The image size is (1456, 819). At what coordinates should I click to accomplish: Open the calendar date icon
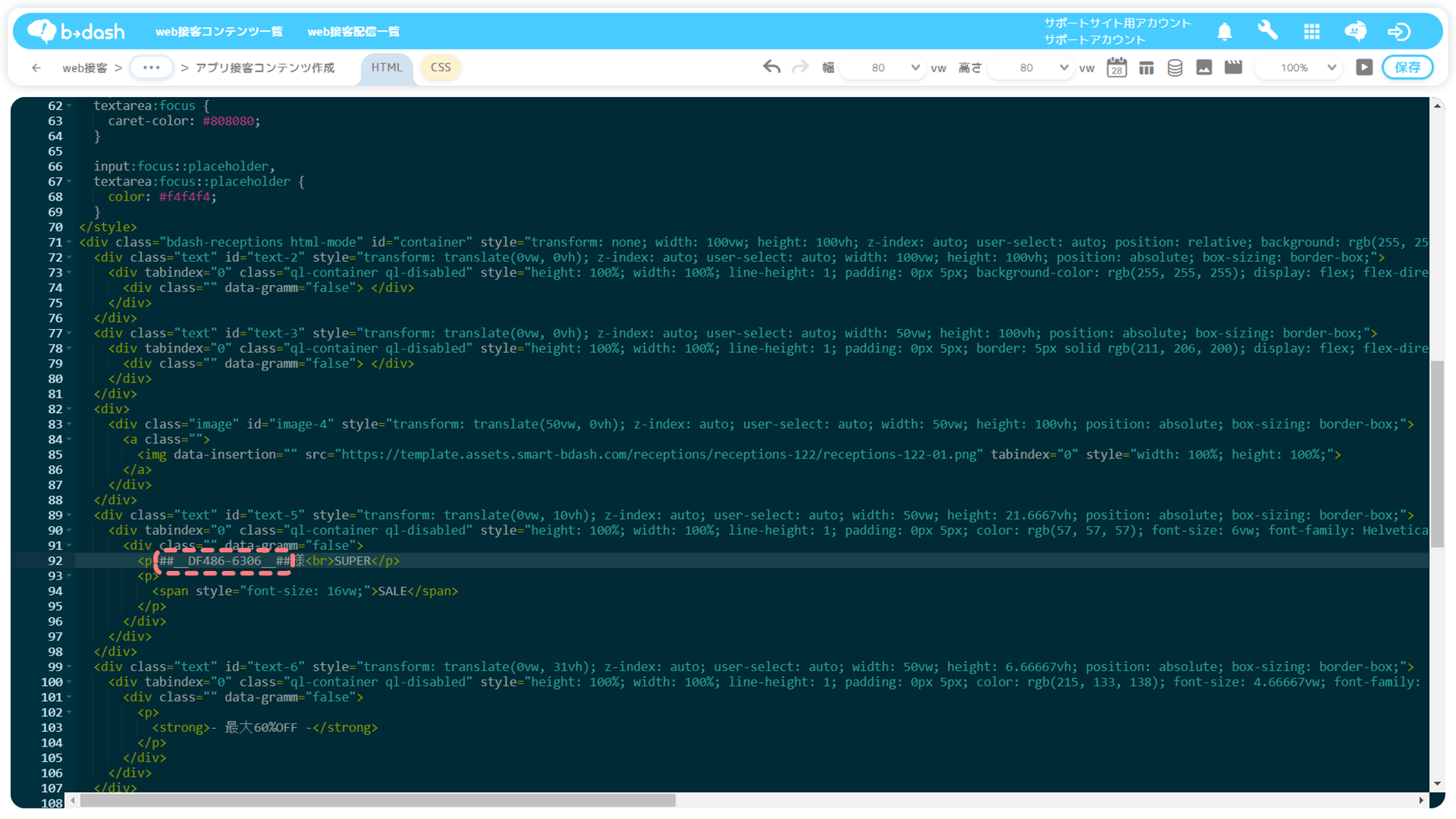[x=1116, y=68]
